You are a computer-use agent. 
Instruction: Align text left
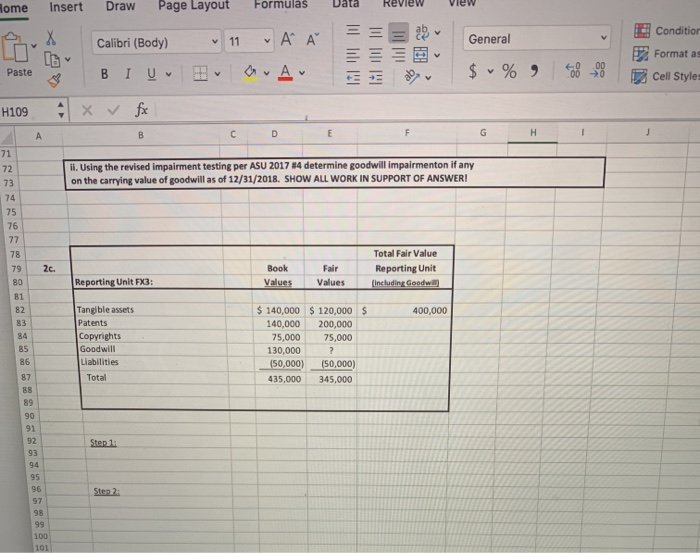(x=353, y=55)
